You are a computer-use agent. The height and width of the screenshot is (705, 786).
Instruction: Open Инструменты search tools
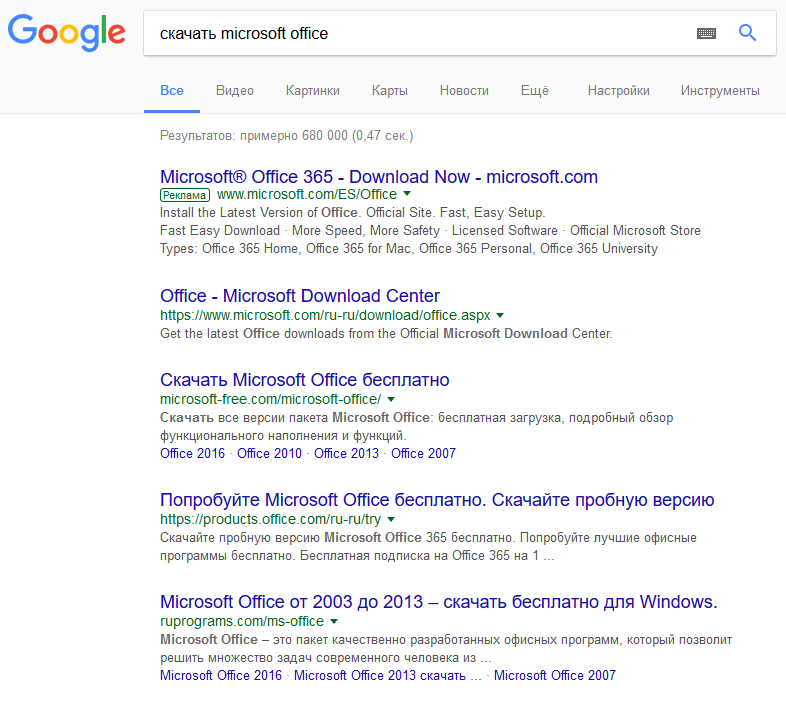click(x=720, y=91)
